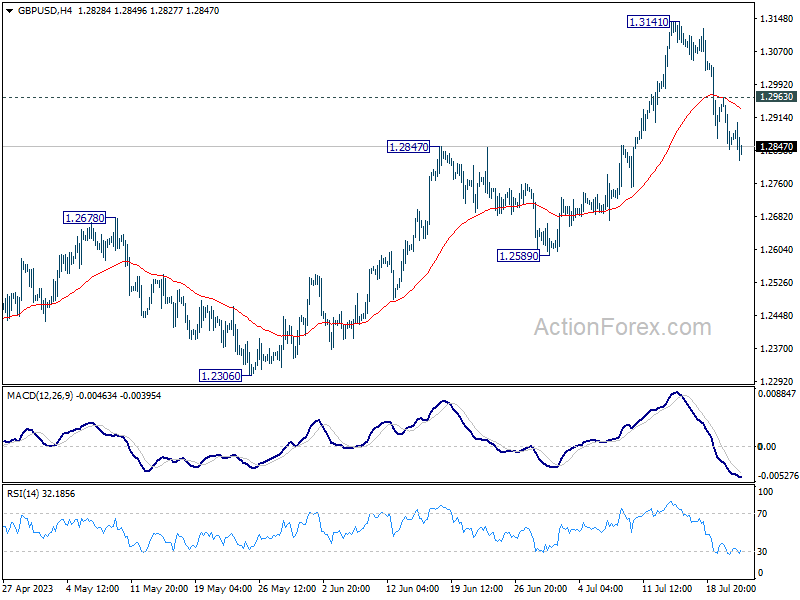The height and width of the screenshot is (600, 800).
Task: Select the 1.22920 price axis value
Action: point(777,382)
